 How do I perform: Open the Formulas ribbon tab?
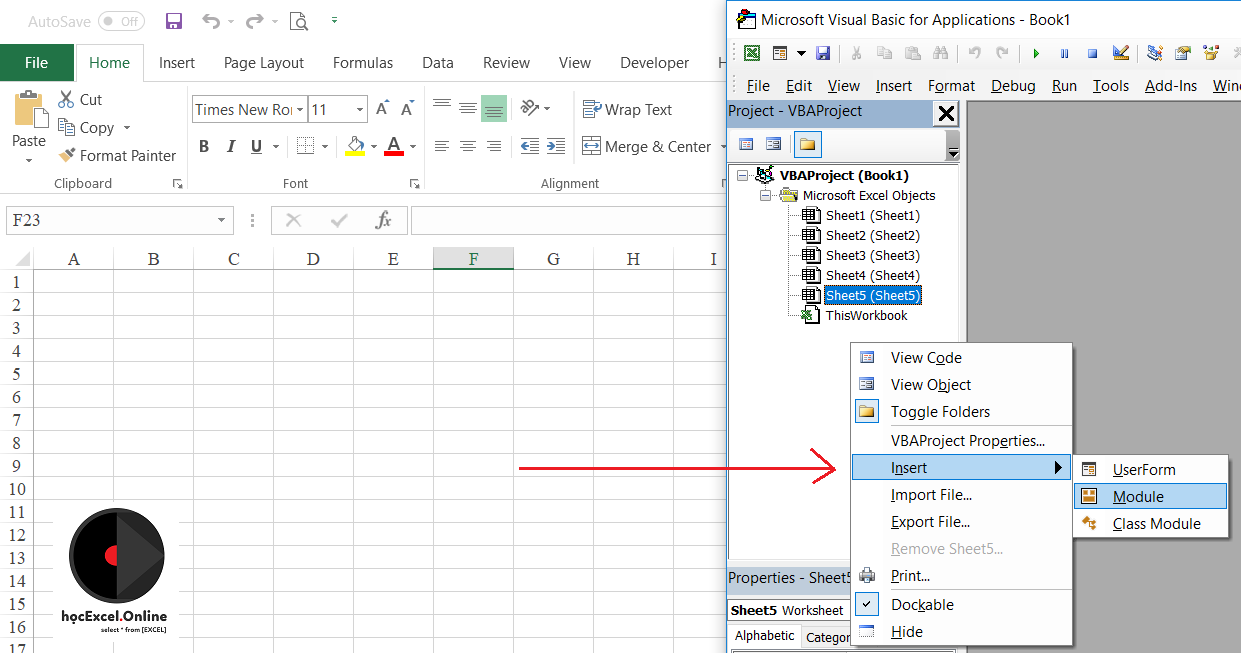(363, 62)
